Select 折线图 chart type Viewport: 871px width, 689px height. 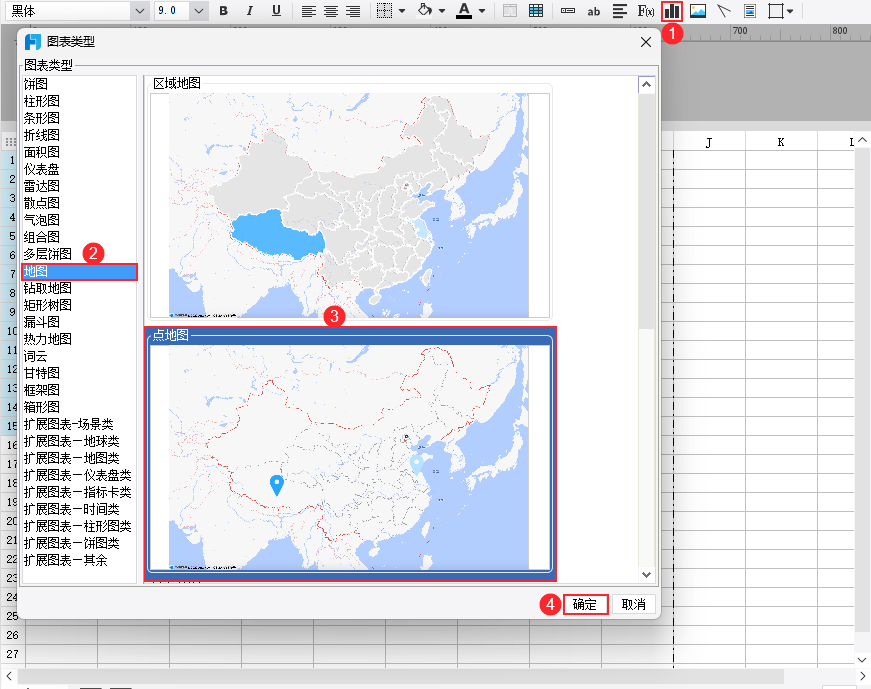coord(42,135)
